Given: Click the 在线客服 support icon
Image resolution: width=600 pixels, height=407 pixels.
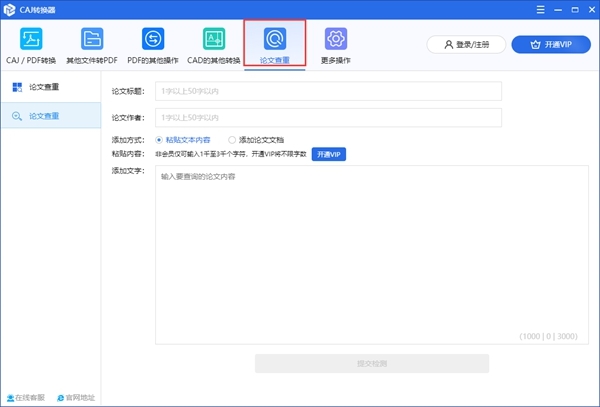Looking at the screenshot, I should click(x=12, y=398).
